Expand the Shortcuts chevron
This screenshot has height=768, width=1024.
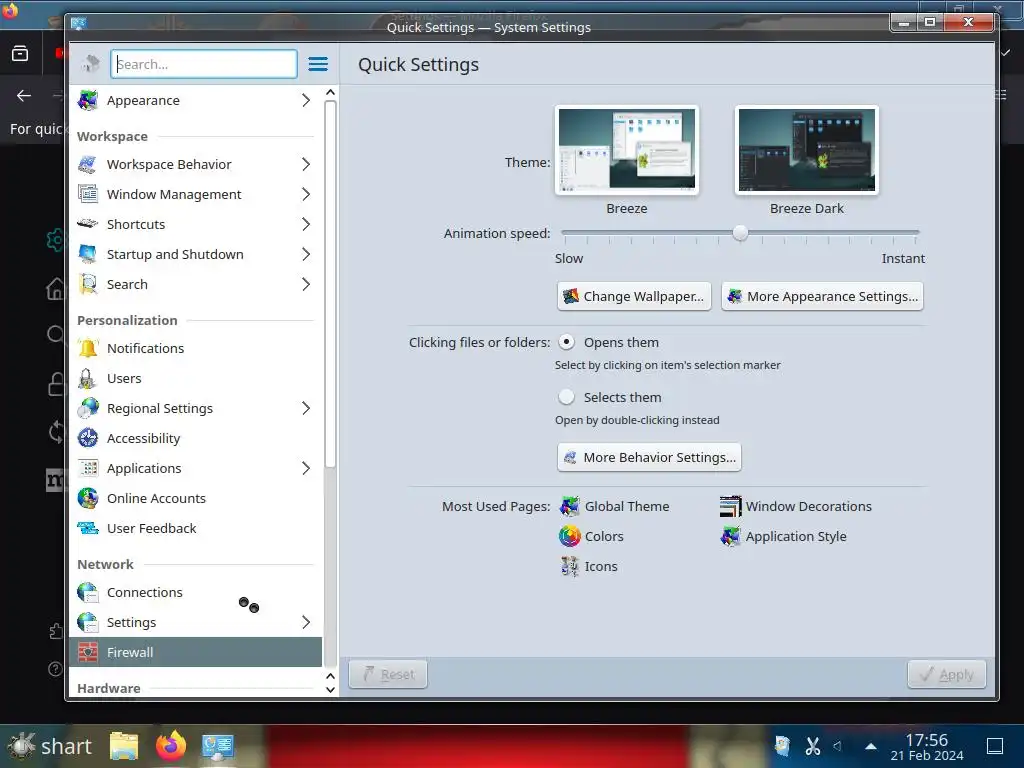306,225
